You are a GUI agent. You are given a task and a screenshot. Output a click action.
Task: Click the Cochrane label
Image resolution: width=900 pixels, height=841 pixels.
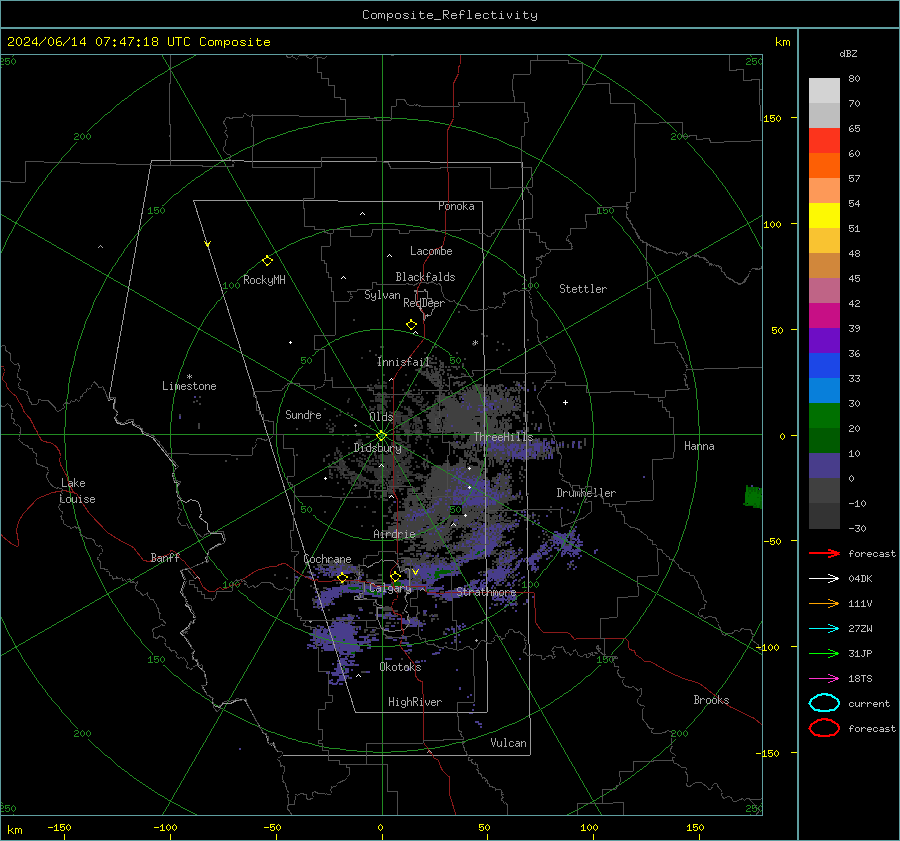(327, 559)
